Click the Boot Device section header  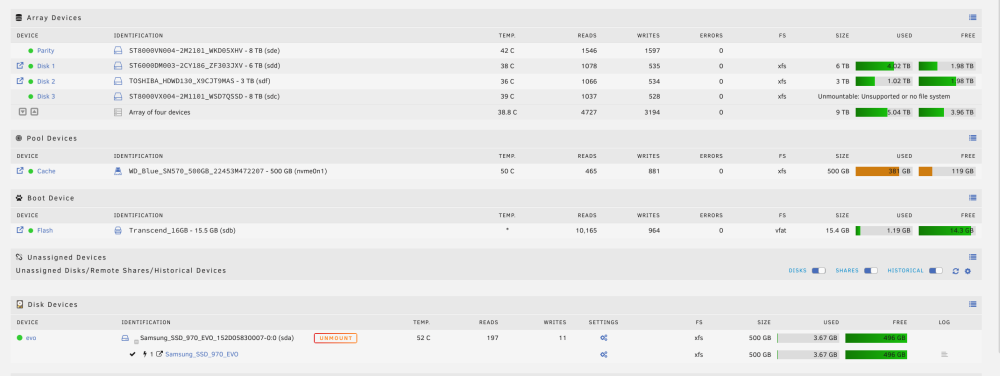(496, 198)
